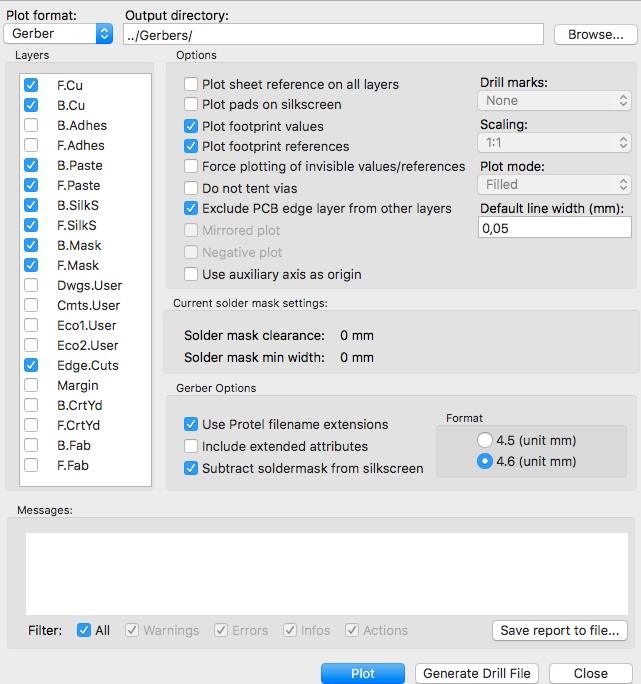Enable the B.Adhes layer
This screenshot has height=684, width=641.
(x=31, y=125)
